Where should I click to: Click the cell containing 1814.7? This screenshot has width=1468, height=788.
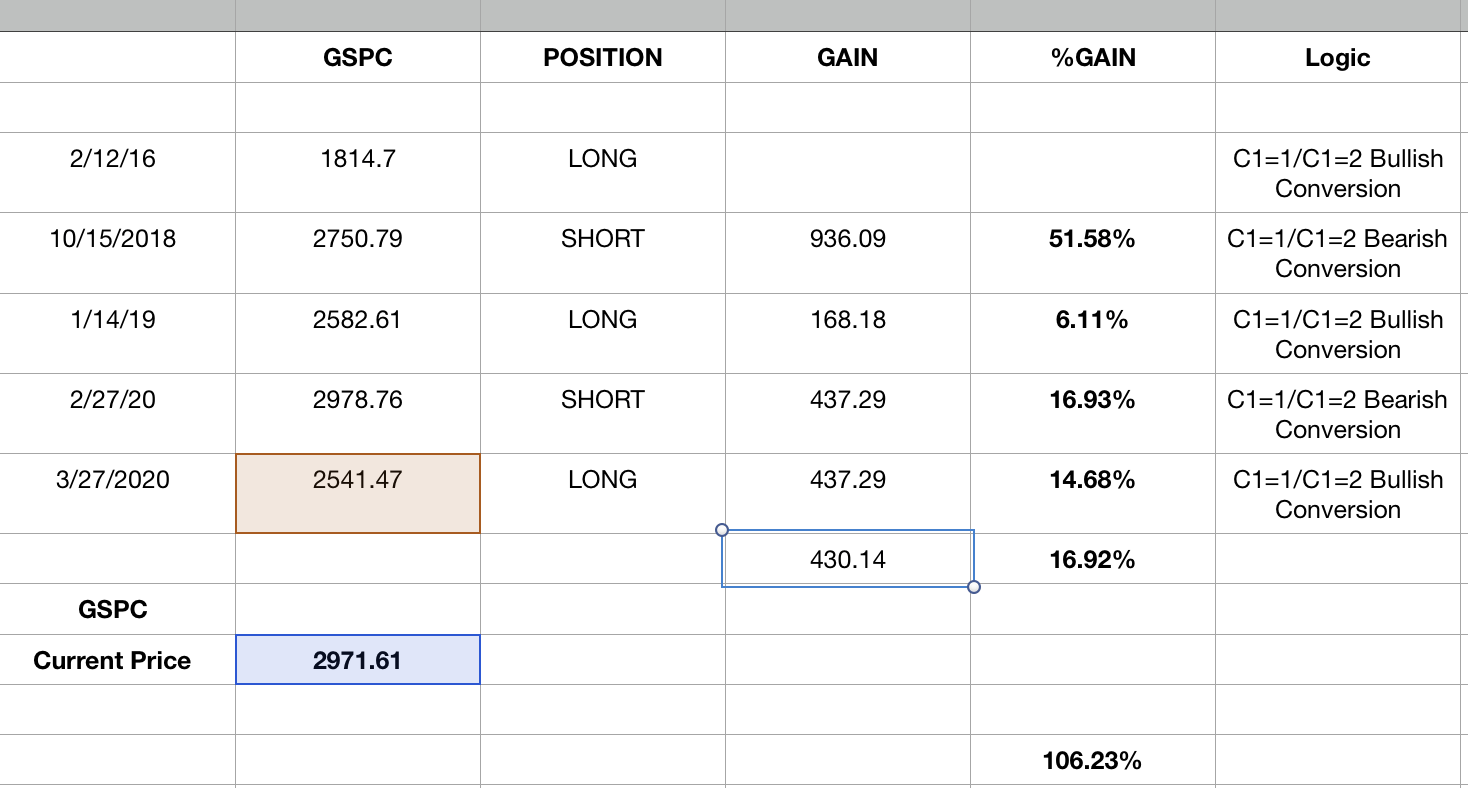point(358,159)
